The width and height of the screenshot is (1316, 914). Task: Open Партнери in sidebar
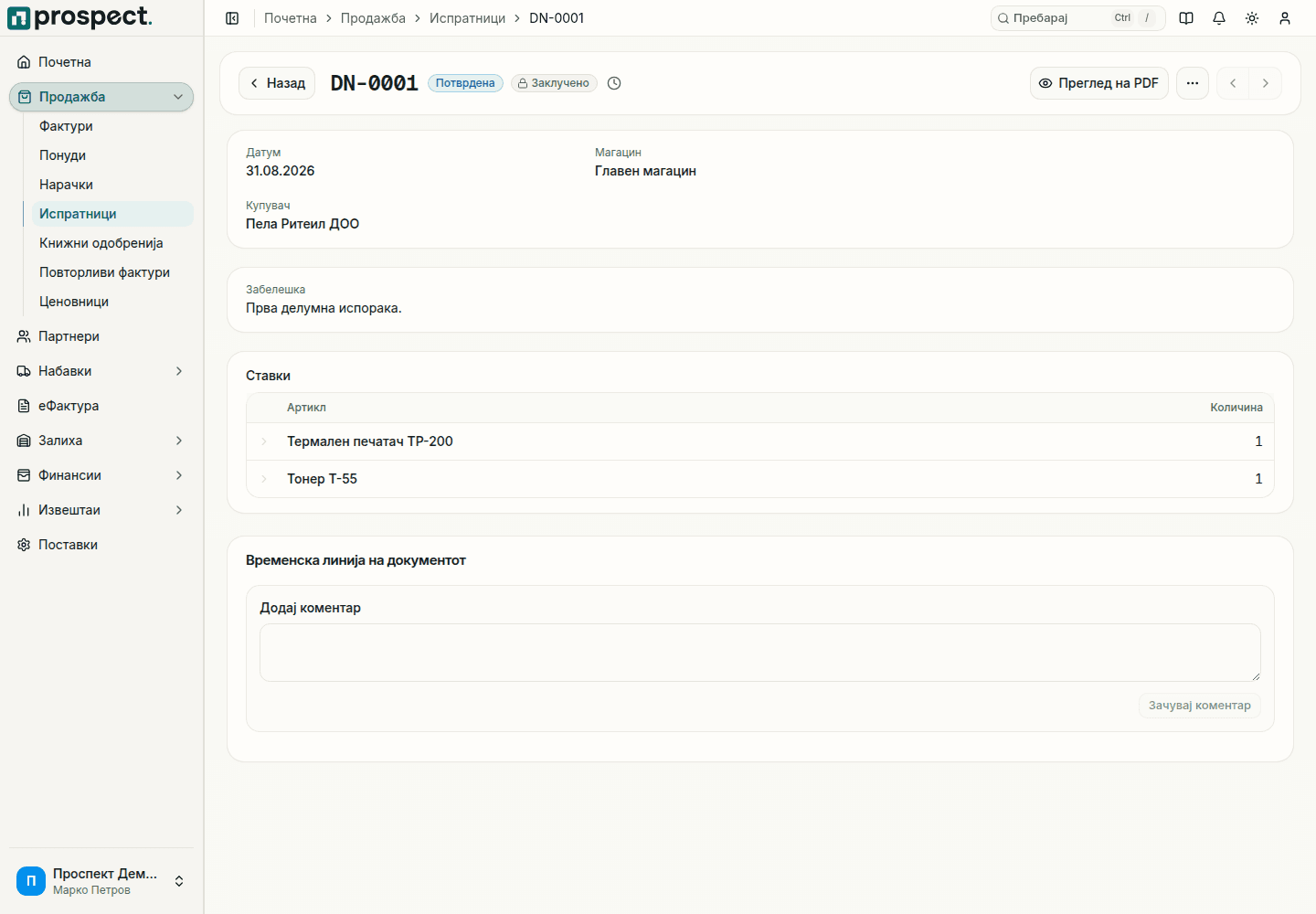point(101,336)
